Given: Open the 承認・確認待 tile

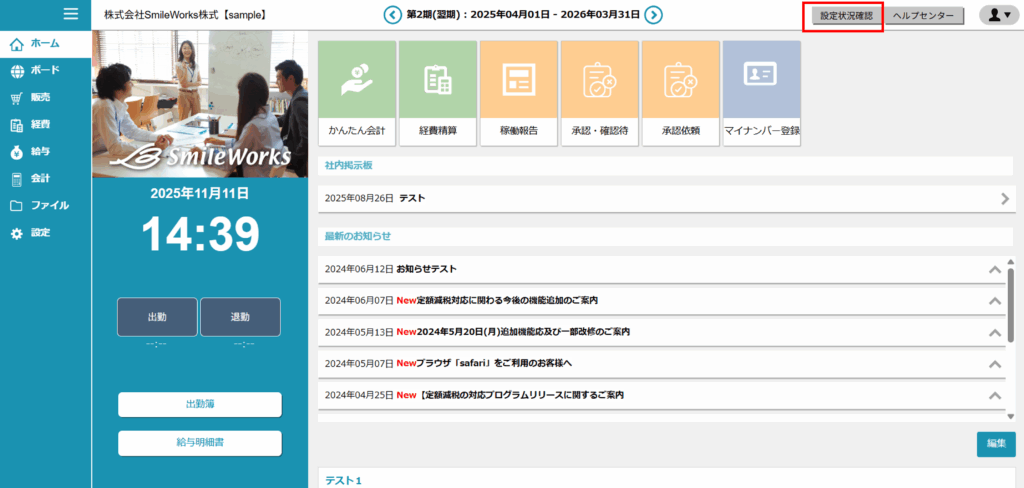Looking at the screenshot, I should [x=600, y=93].
